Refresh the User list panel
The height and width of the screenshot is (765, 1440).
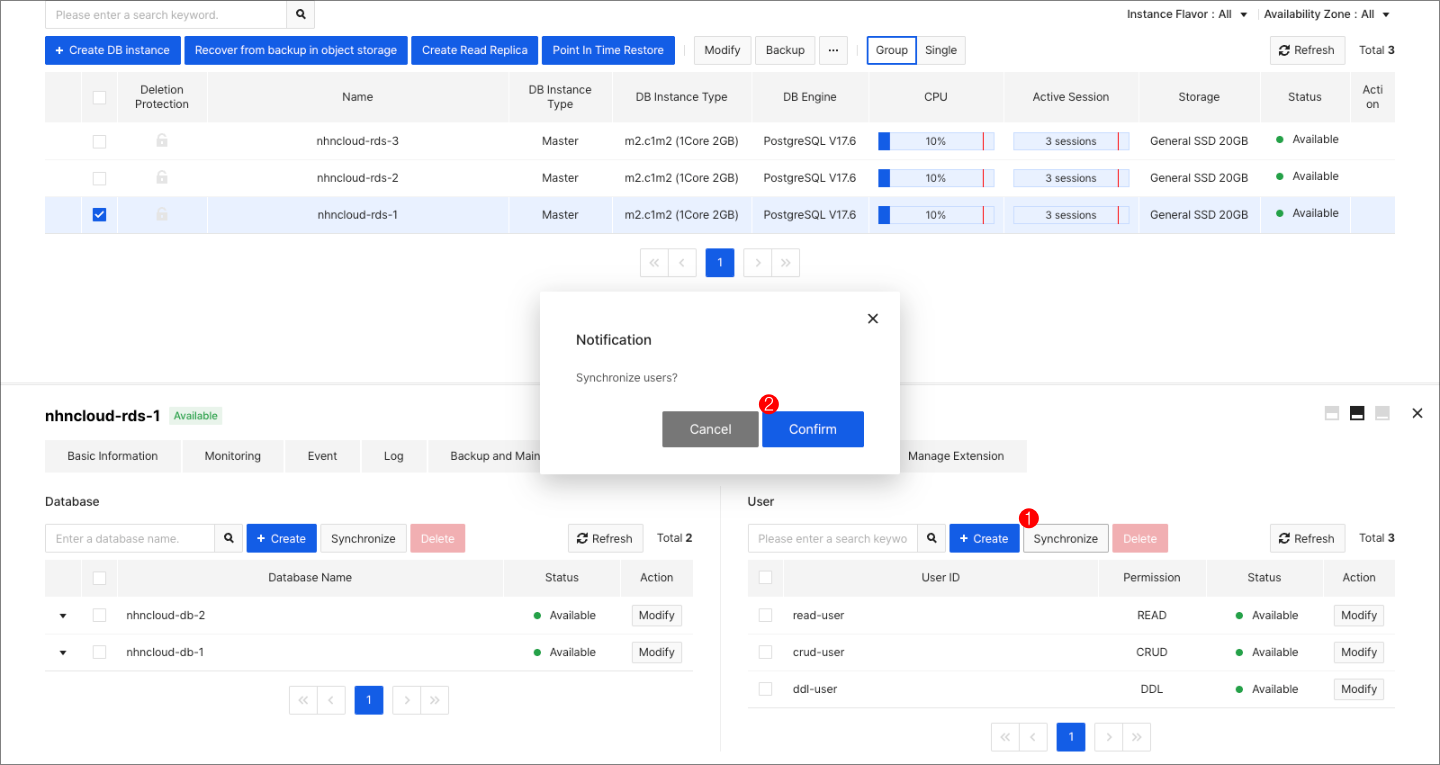(1307, 538)
